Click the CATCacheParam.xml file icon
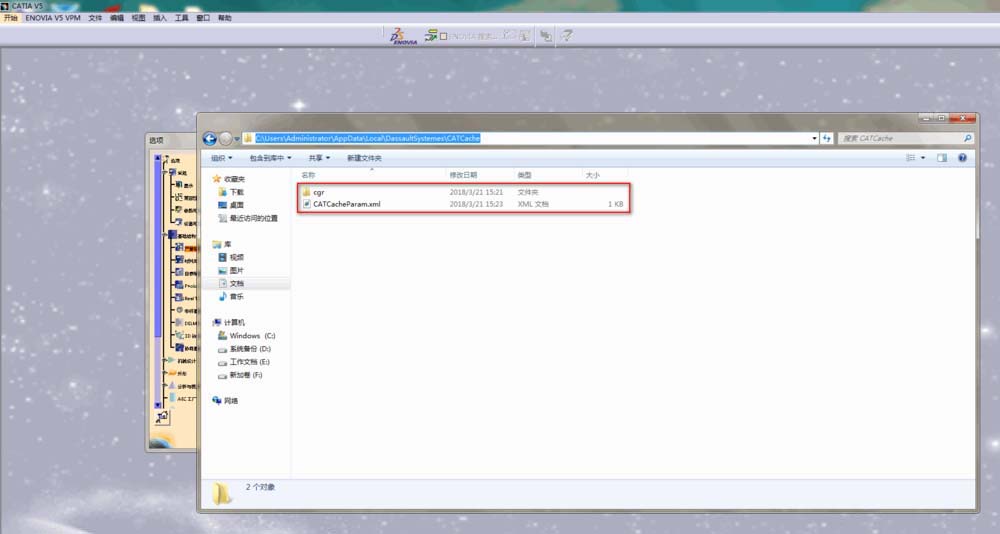This screenshot has height=534, width=1000. (x=306, y=204)
